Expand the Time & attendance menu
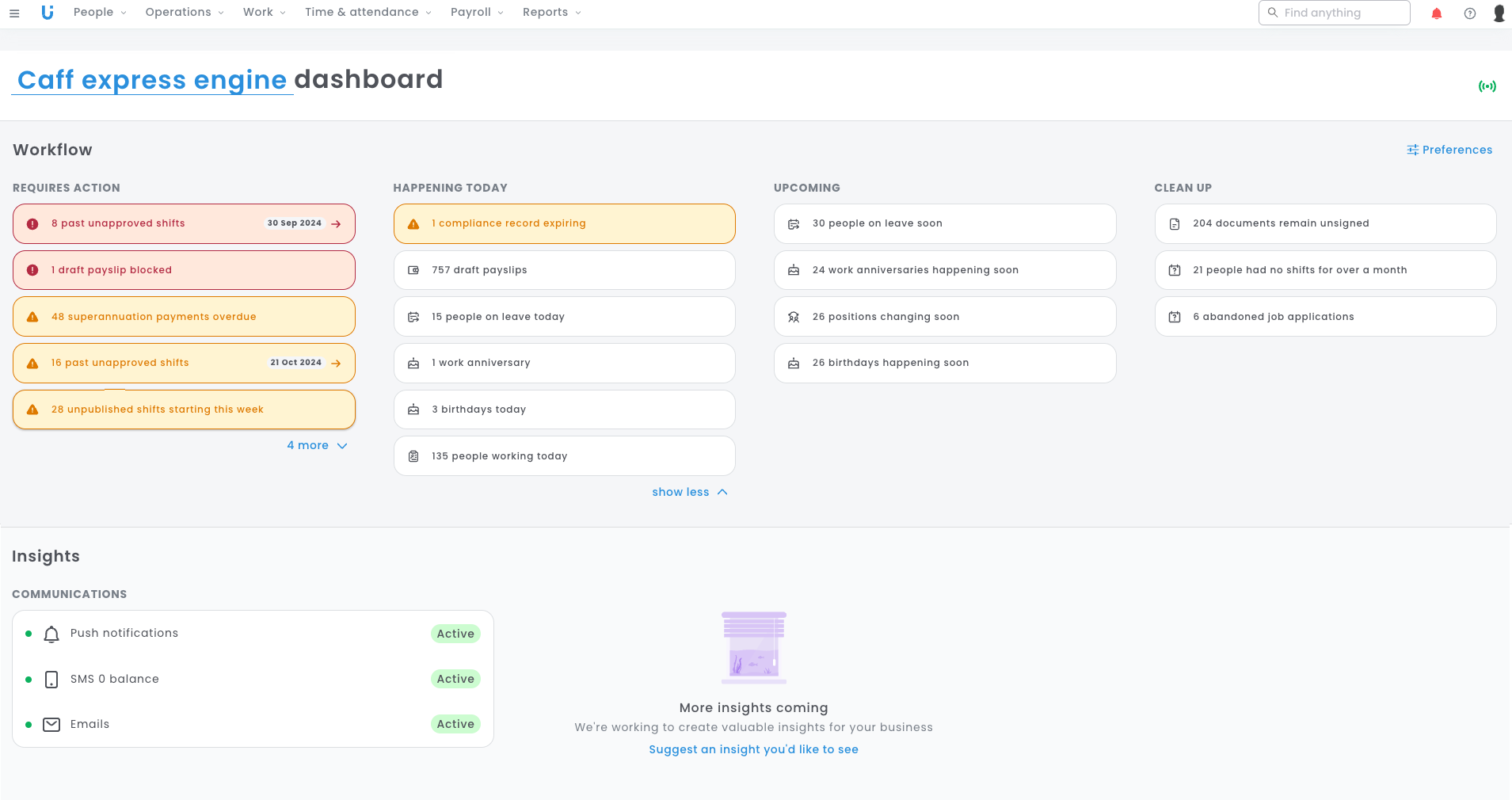Viewport: 1512px width, 800px height. [x=368, y=13]
